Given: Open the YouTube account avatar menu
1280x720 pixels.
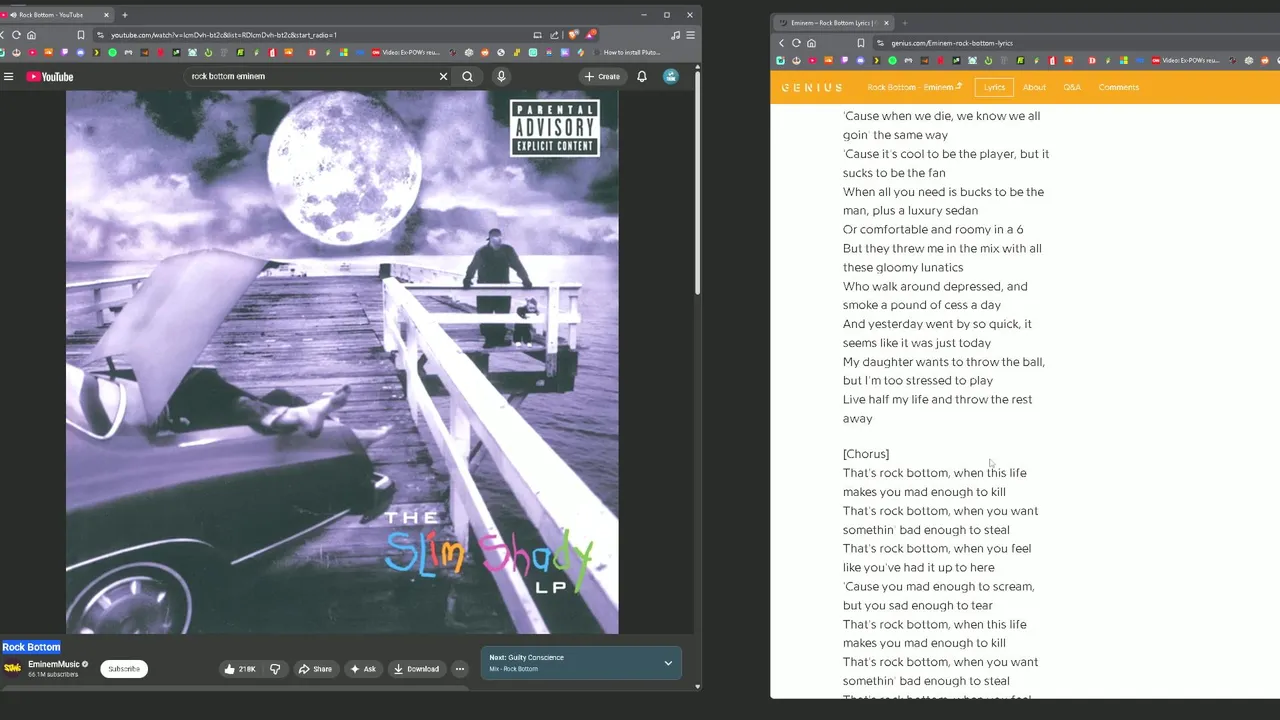Looking at the screenshot, I should coord(671,76).
